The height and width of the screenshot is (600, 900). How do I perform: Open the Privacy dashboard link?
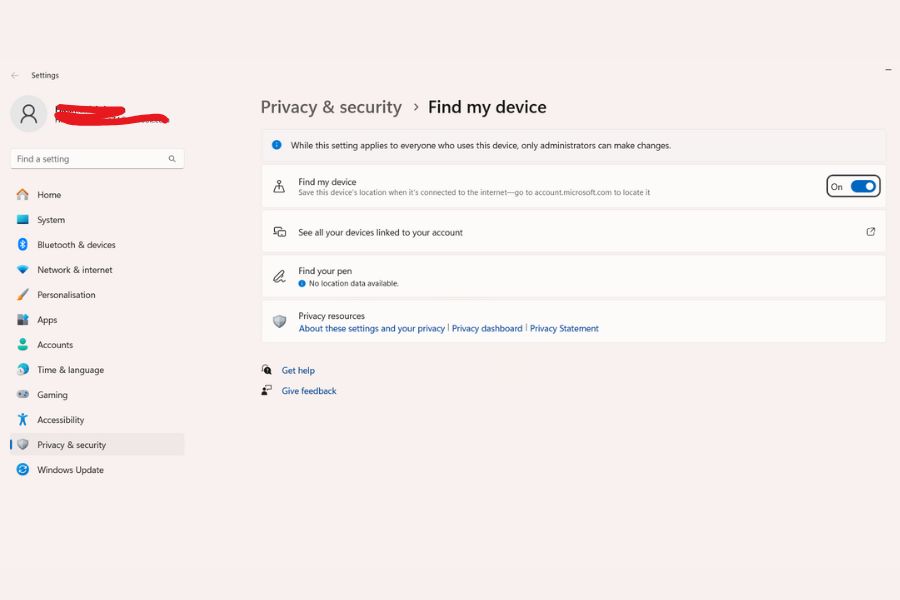click(x=487, y=329)
